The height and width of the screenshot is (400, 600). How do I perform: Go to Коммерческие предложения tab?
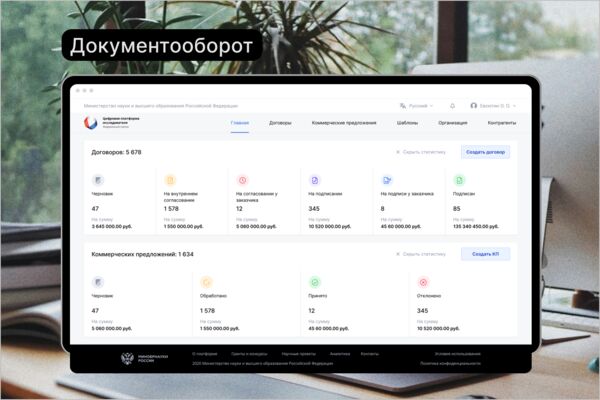(x=344, y=123)
